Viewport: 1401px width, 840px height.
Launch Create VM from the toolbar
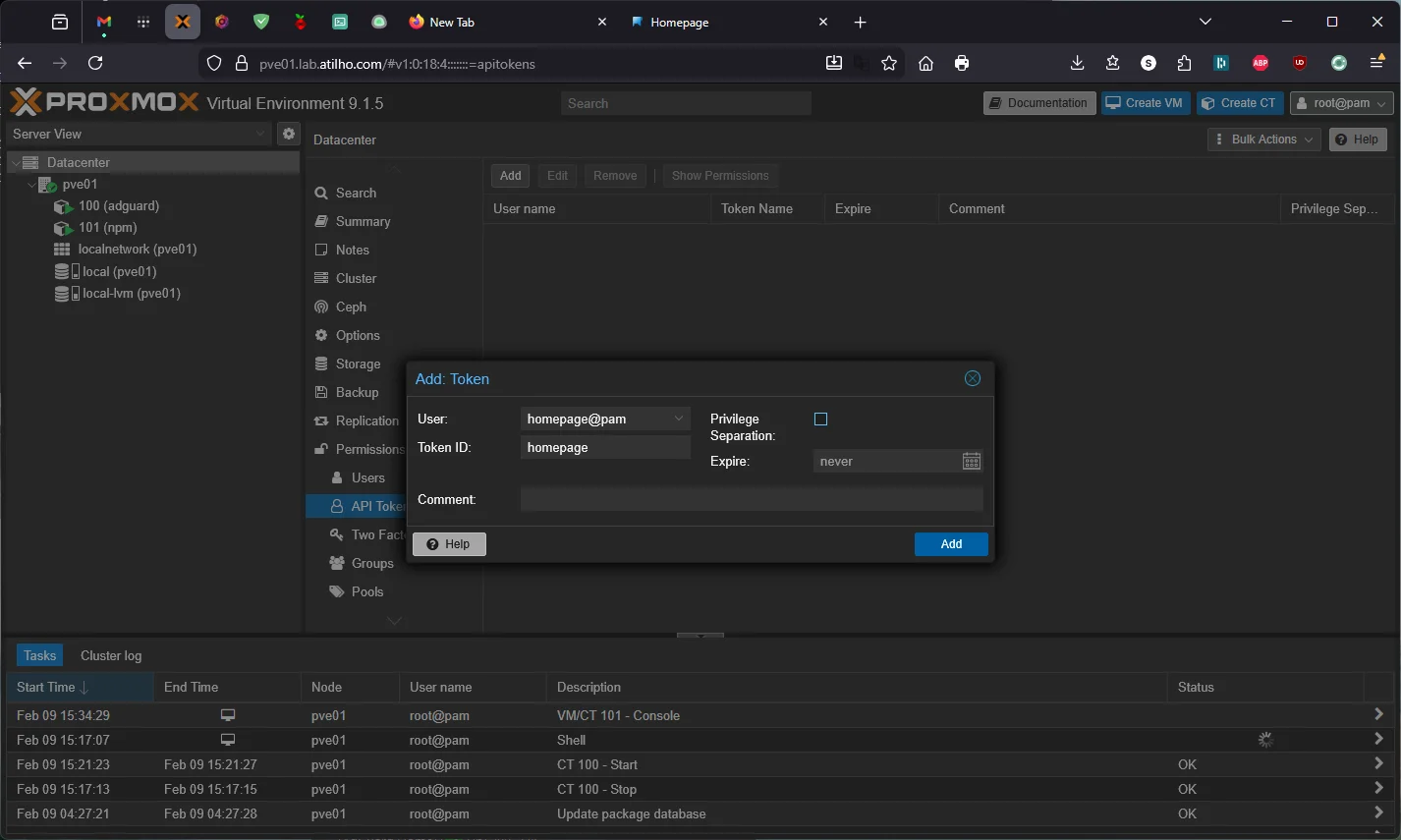[x=1145, y=102]
